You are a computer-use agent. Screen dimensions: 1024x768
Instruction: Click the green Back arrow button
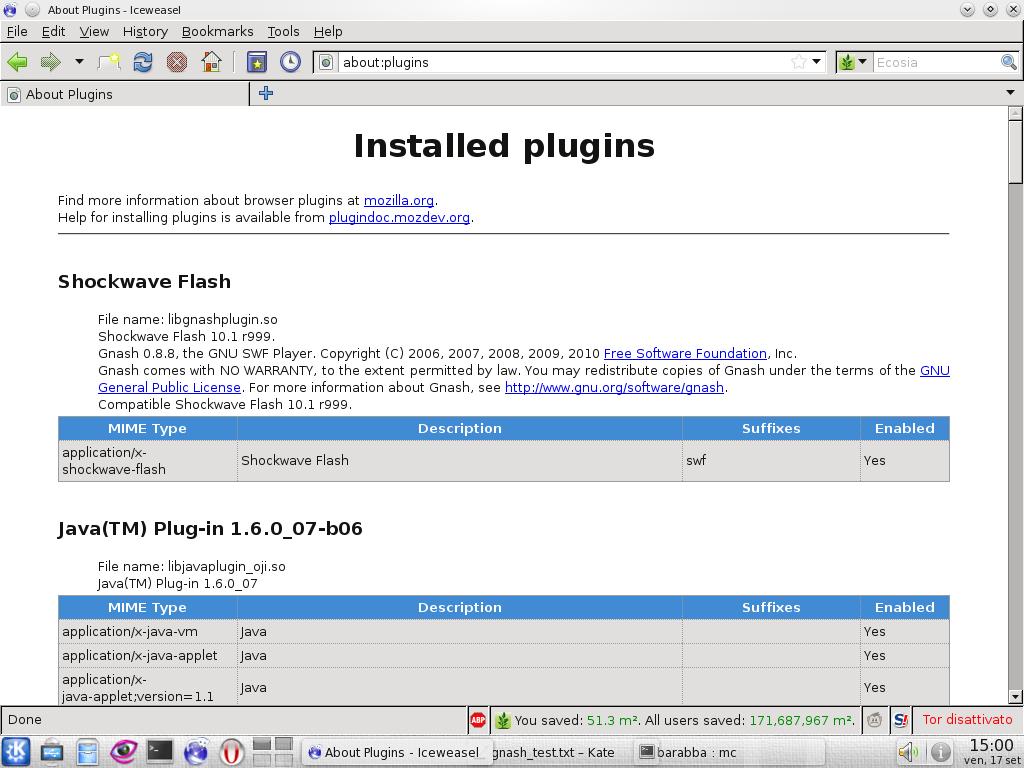[x=17, y=62]
